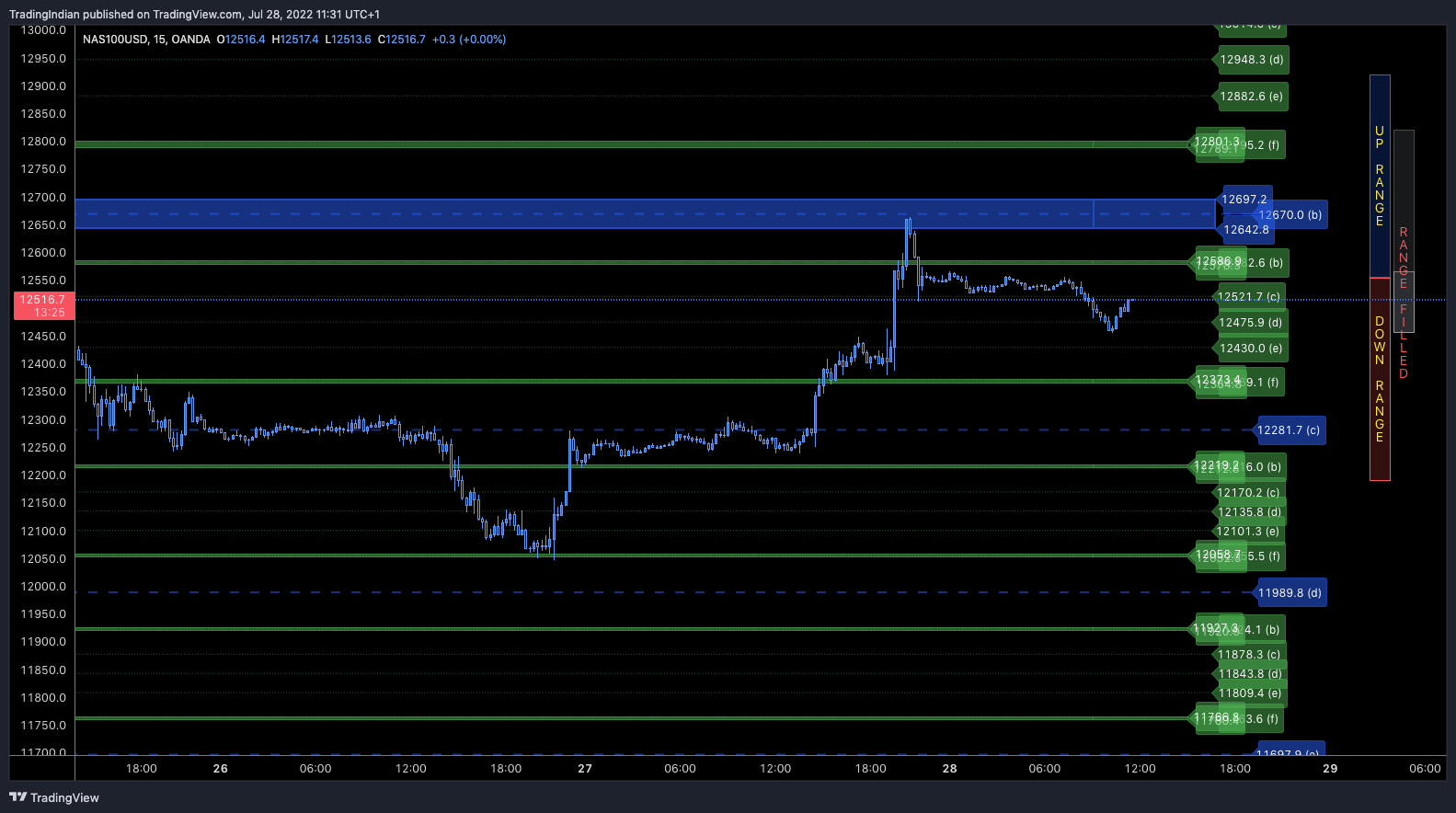The height and width of the screenshot is (813, 1456).
Task: Select the 12135.8 (d) level label
Action: tap(1250, 512)
